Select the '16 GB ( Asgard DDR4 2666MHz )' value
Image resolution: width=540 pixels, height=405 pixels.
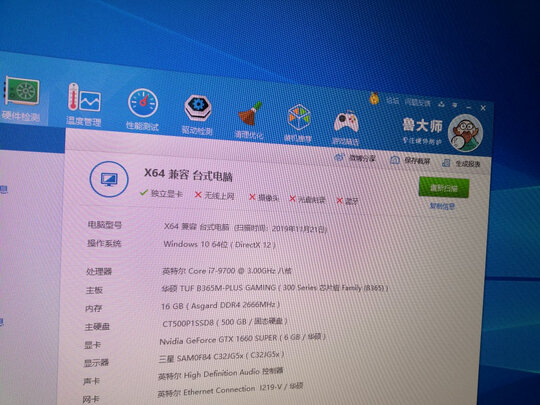click(220, 305)
